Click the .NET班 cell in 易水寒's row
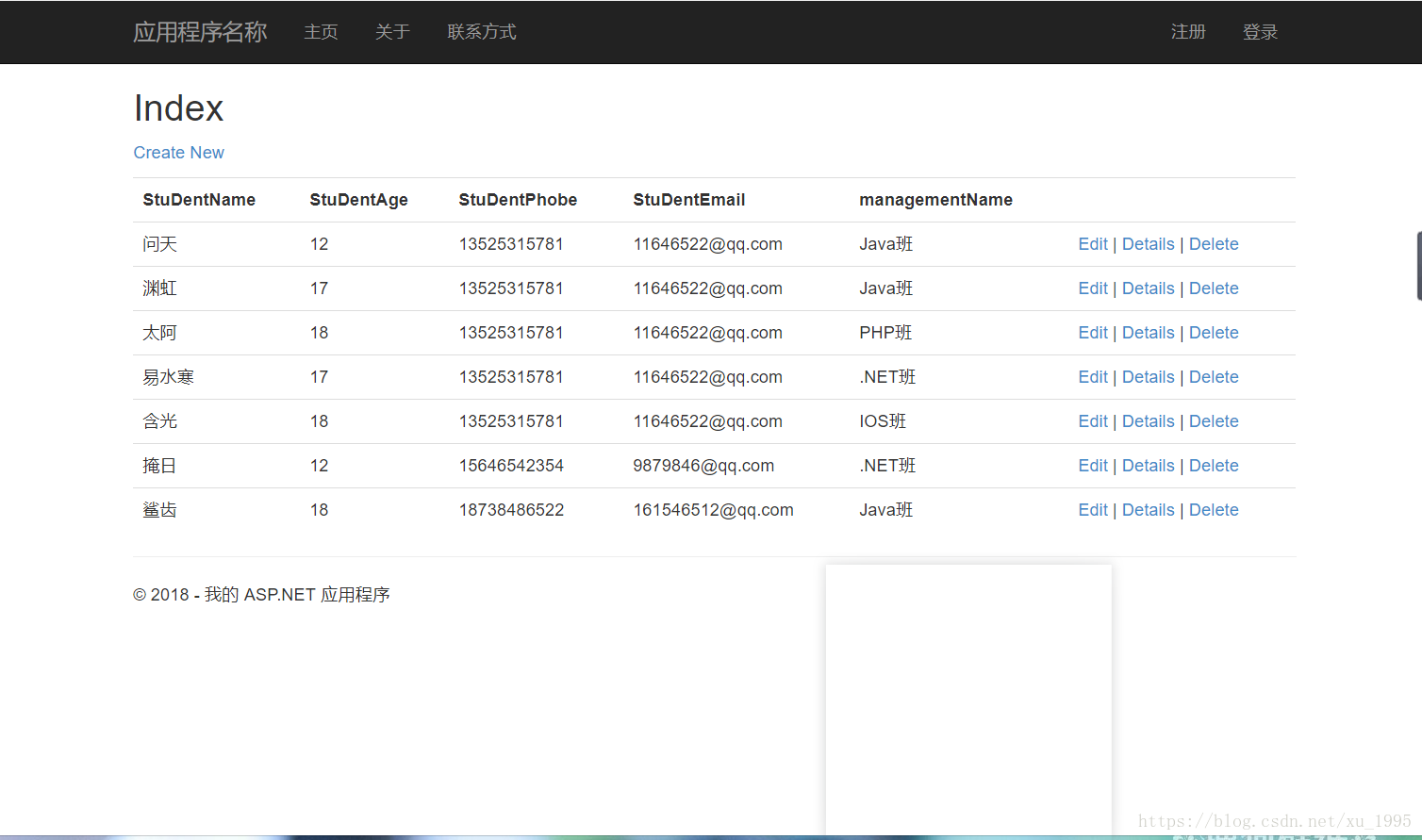Screen dimensions: 1422x840 click(887, 377)
